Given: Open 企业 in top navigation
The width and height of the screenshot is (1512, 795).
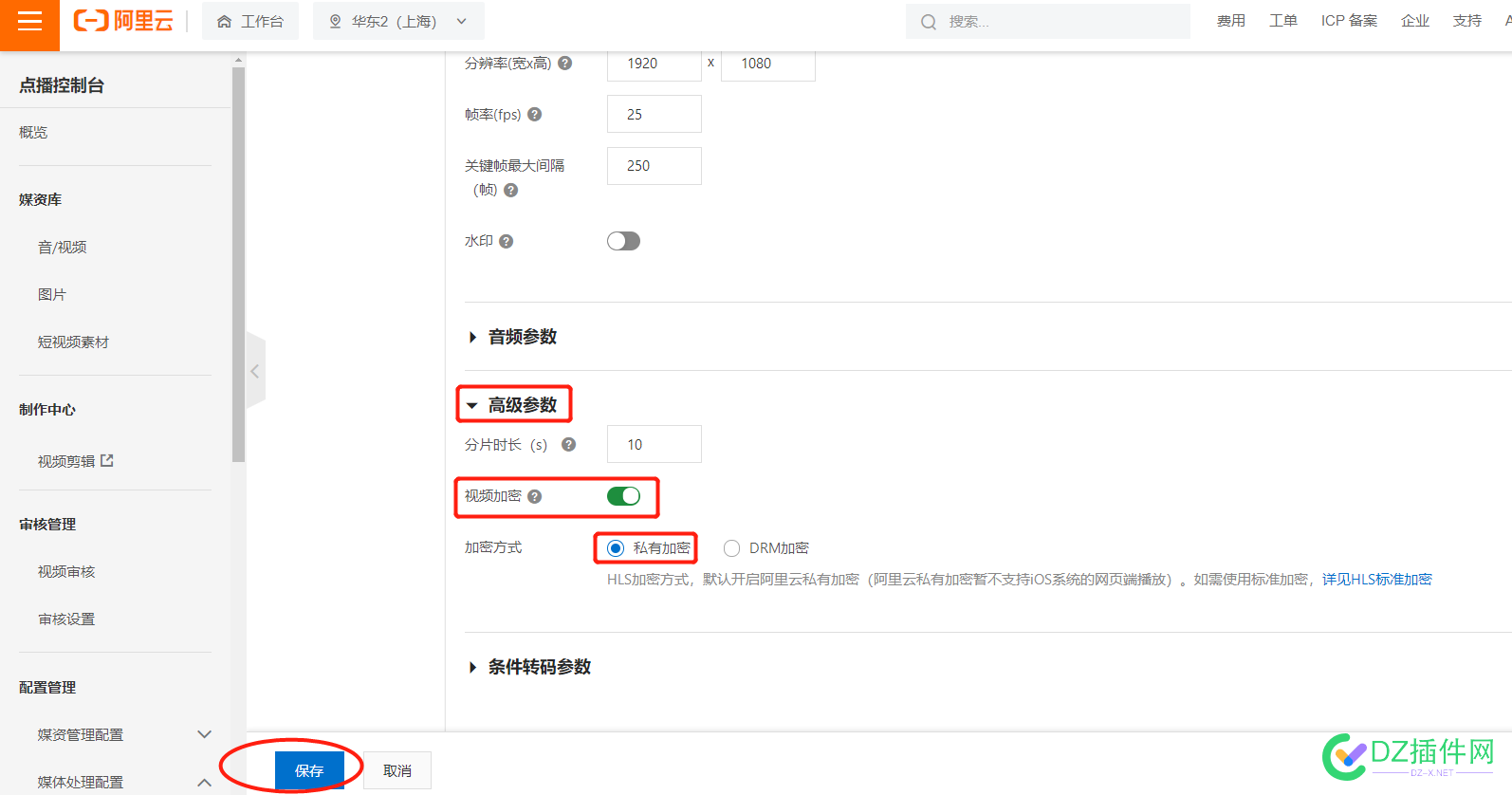Looking at the screenshot, I should point(1415,21).
